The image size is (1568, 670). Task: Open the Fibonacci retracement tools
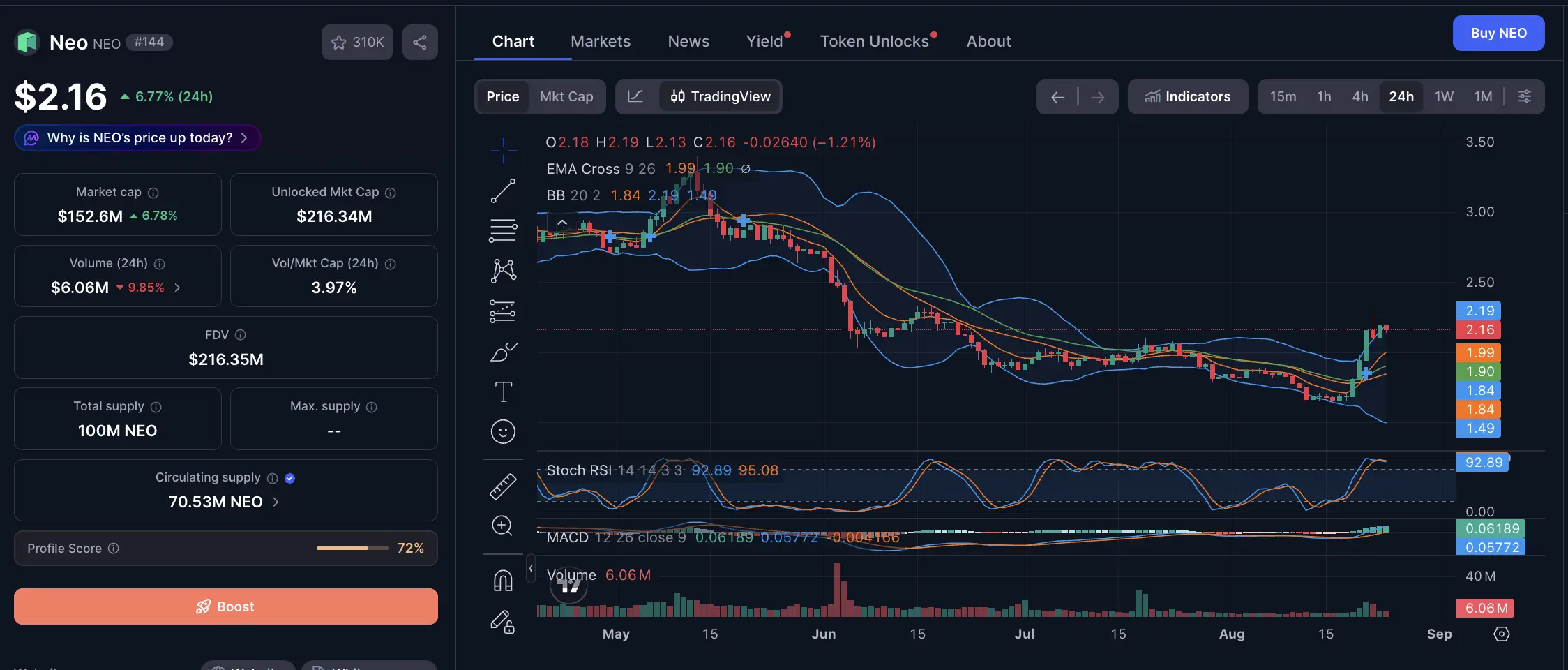pyautogui.click(x=503, y=230)
